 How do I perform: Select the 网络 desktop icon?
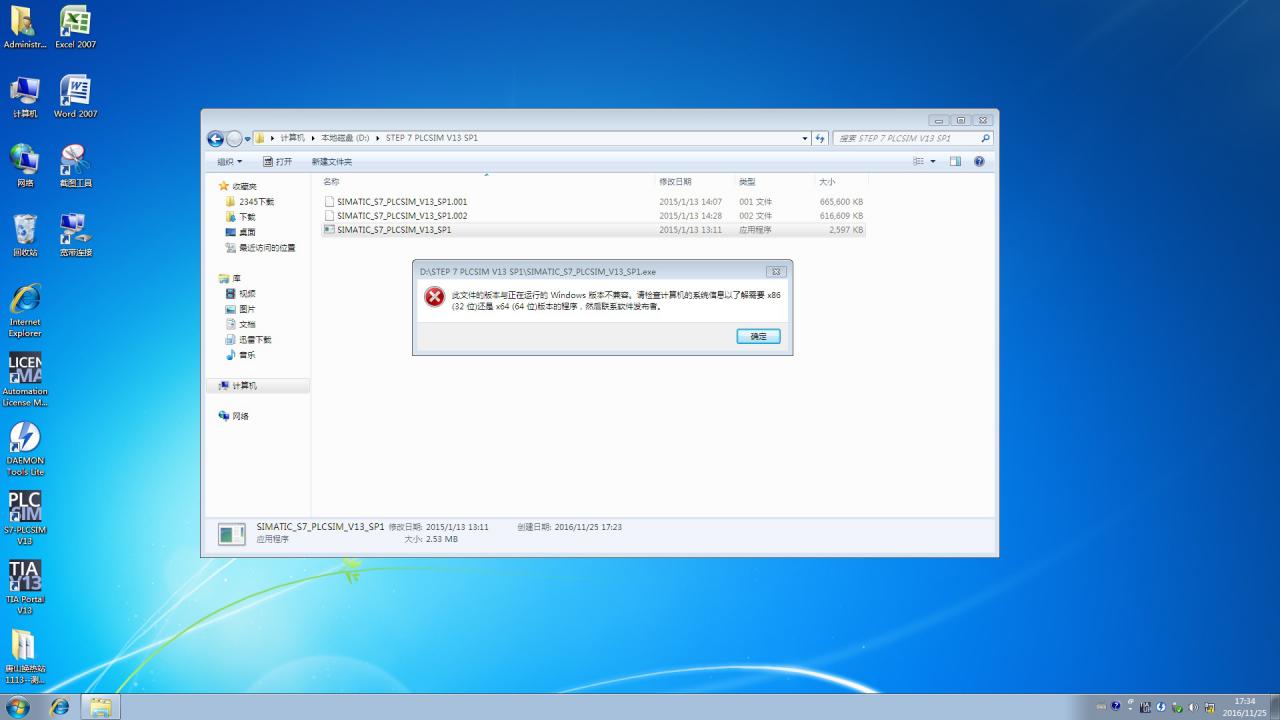point(25,166)
